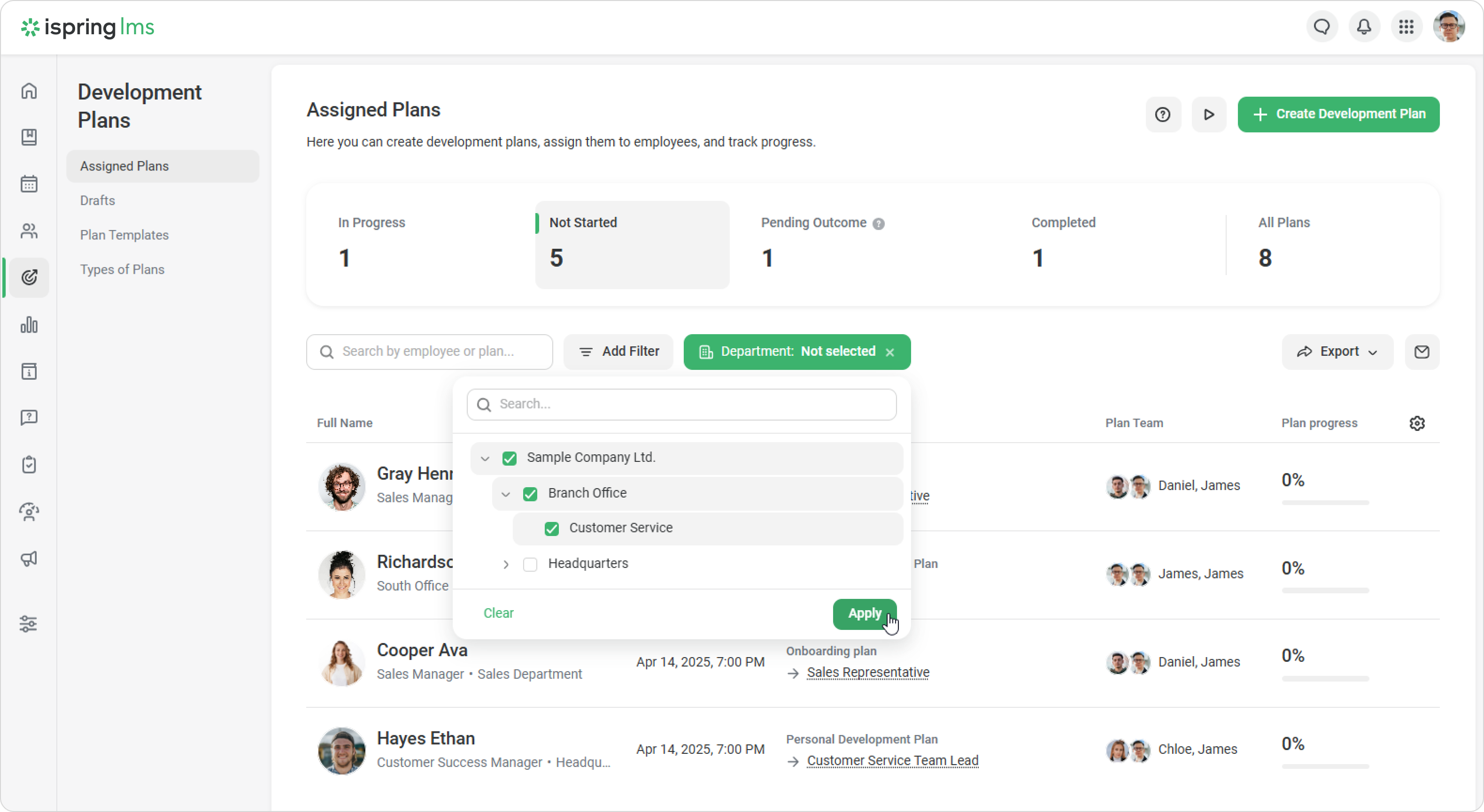This screenshot has width=1484, height=812.
Task: Open the Export dropdown
Action: [1337, 352]
